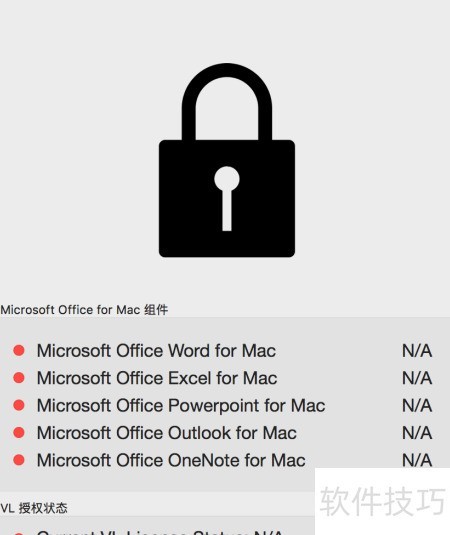
Task: Click the red status dot beside Word
Action: (x=19, y=350)
